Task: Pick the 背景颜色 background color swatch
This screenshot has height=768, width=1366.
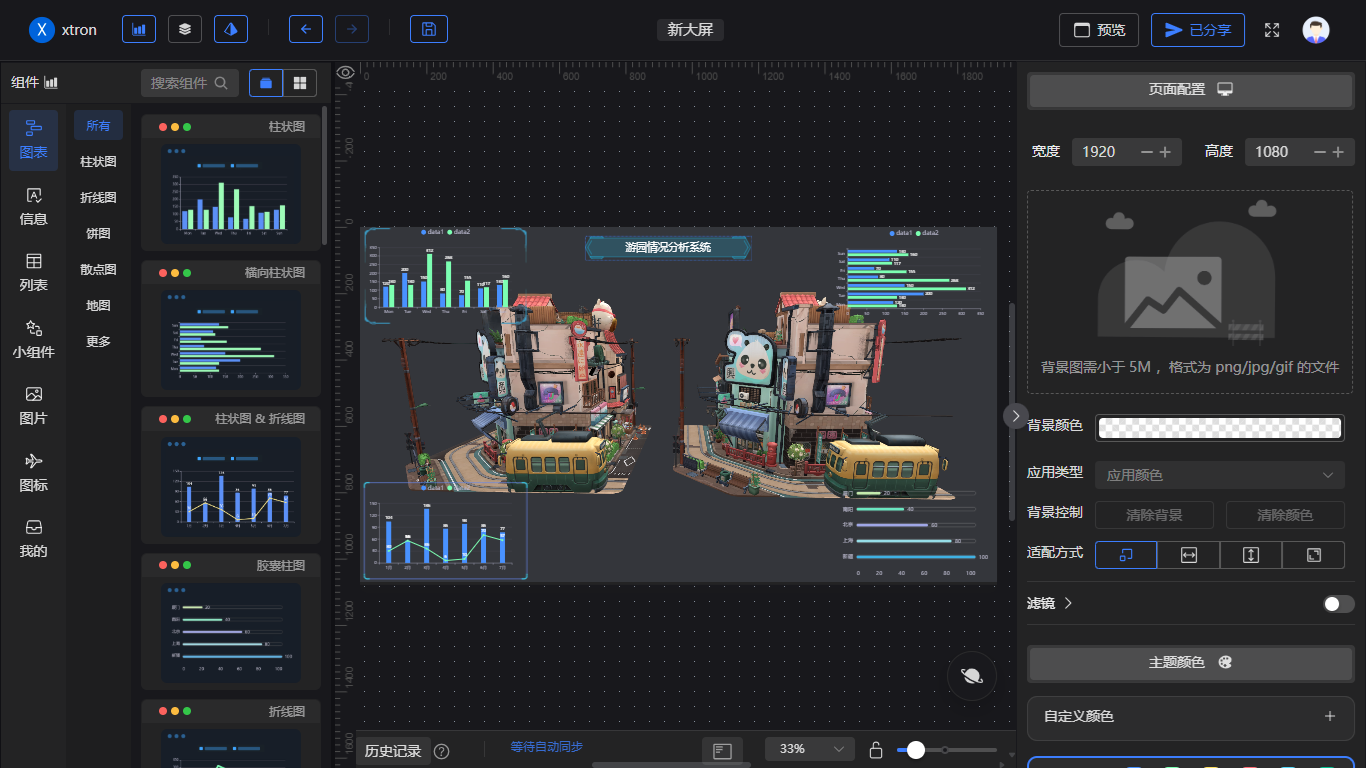Action: (1220, 428)
